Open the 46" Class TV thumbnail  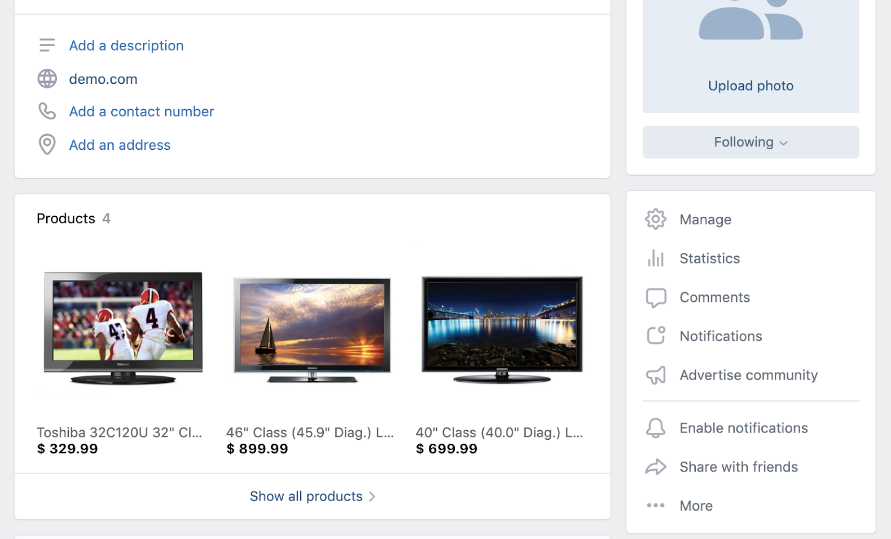tap(312, 329)
